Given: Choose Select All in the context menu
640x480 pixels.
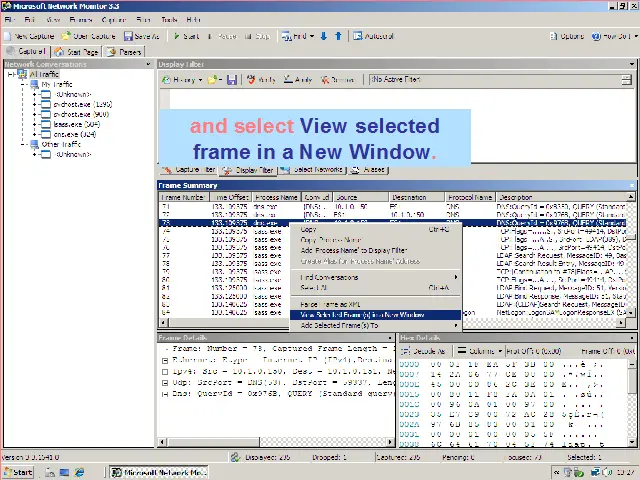Looking at the screenshot, I should pos(375,288).
